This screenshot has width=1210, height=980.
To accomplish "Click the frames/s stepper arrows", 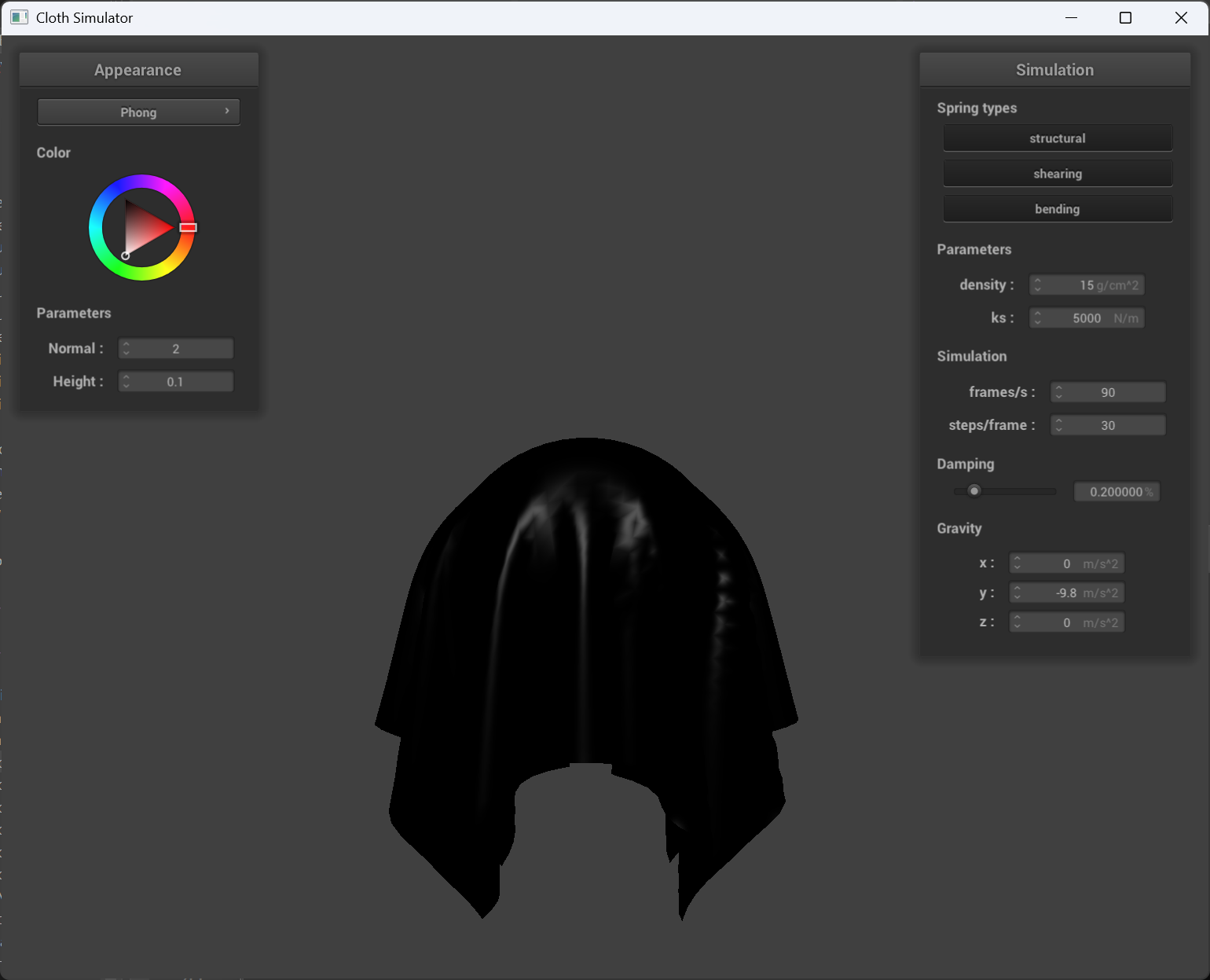I will [x=1059, y=392].
